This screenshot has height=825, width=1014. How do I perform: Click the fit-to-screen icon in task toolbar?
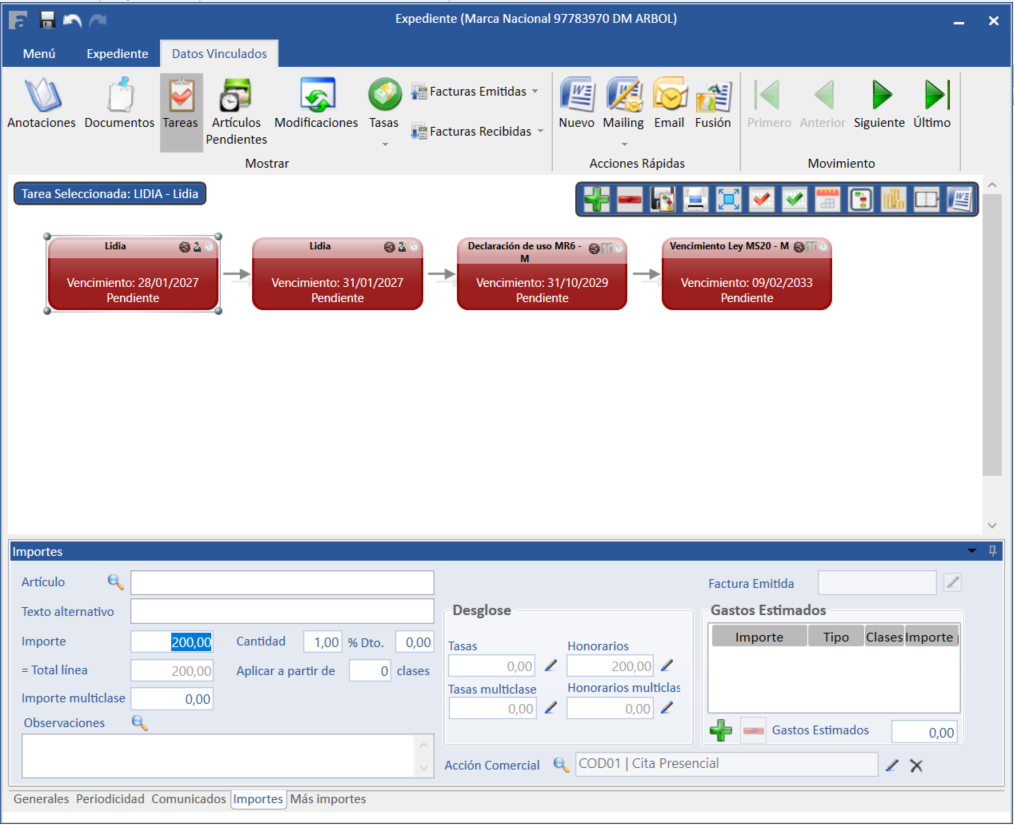coord(729,200)
